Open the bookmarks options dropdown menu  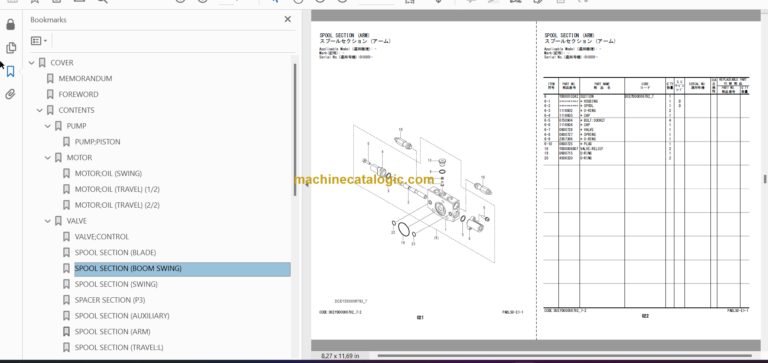tap(39, 41)
